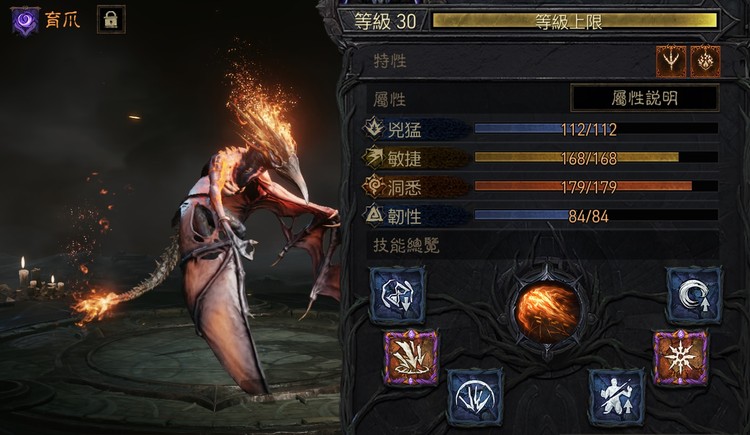750x435 pixels.
Task: Click the padlock lock icon beside 育爪
Action: pyautogui.click(x=111, y=20)
